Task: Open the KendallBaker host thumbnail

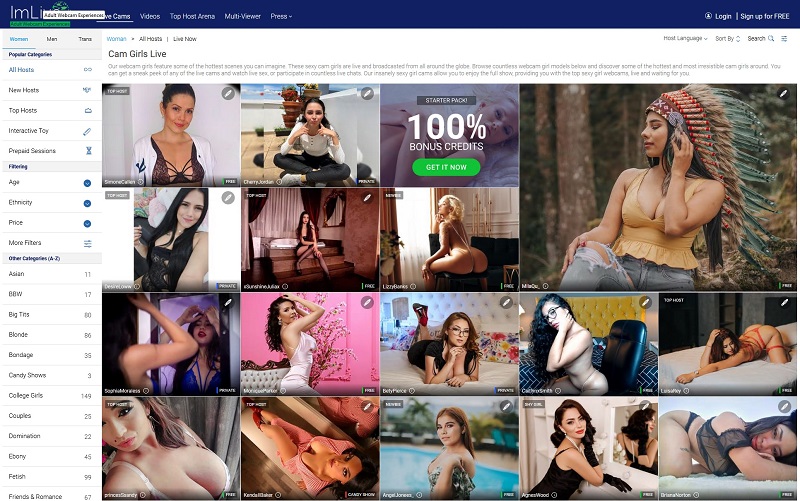Action: 310,448
